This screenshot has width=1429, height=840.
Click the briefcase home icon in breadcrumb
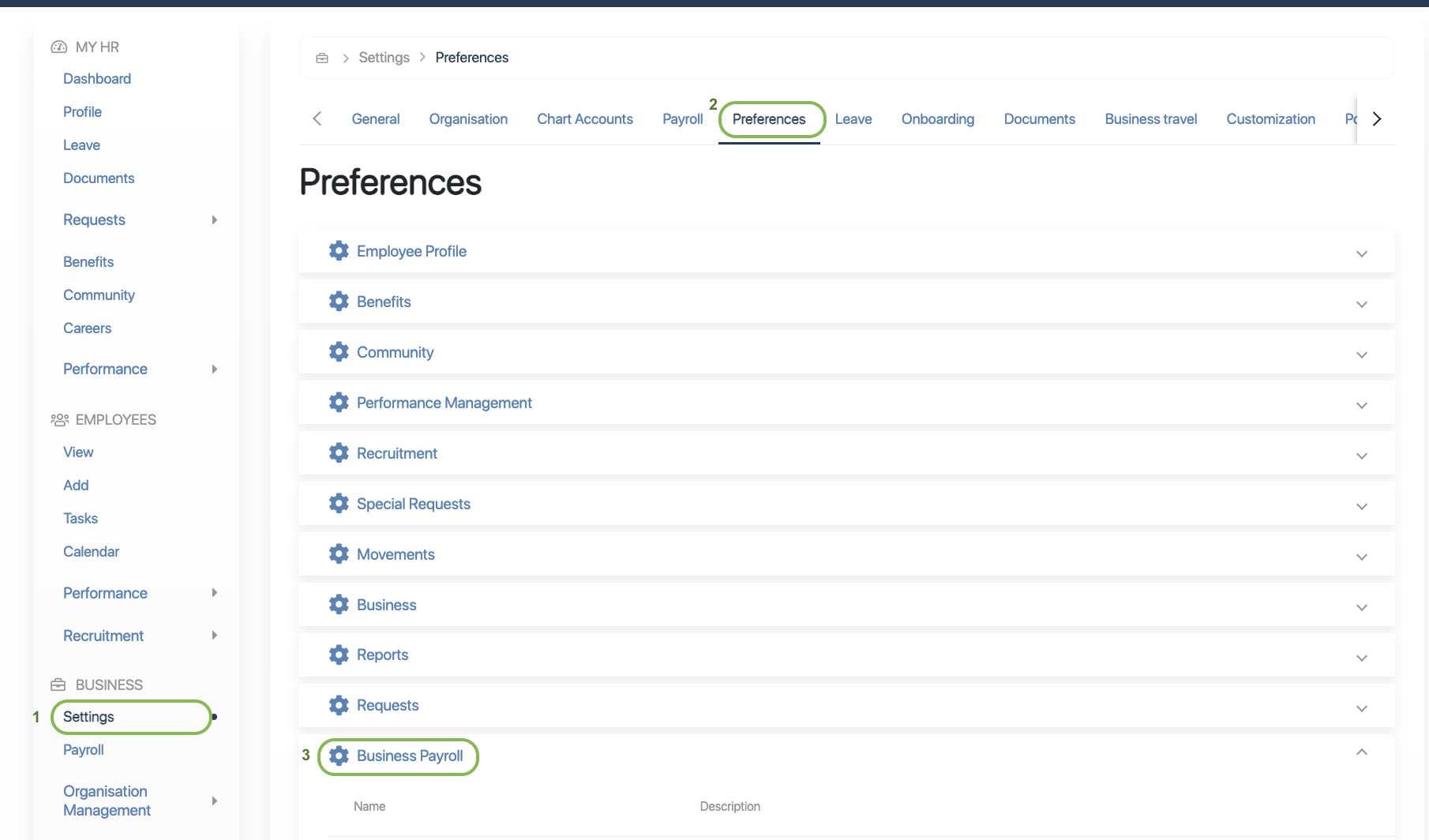click(x=322, y=58)
